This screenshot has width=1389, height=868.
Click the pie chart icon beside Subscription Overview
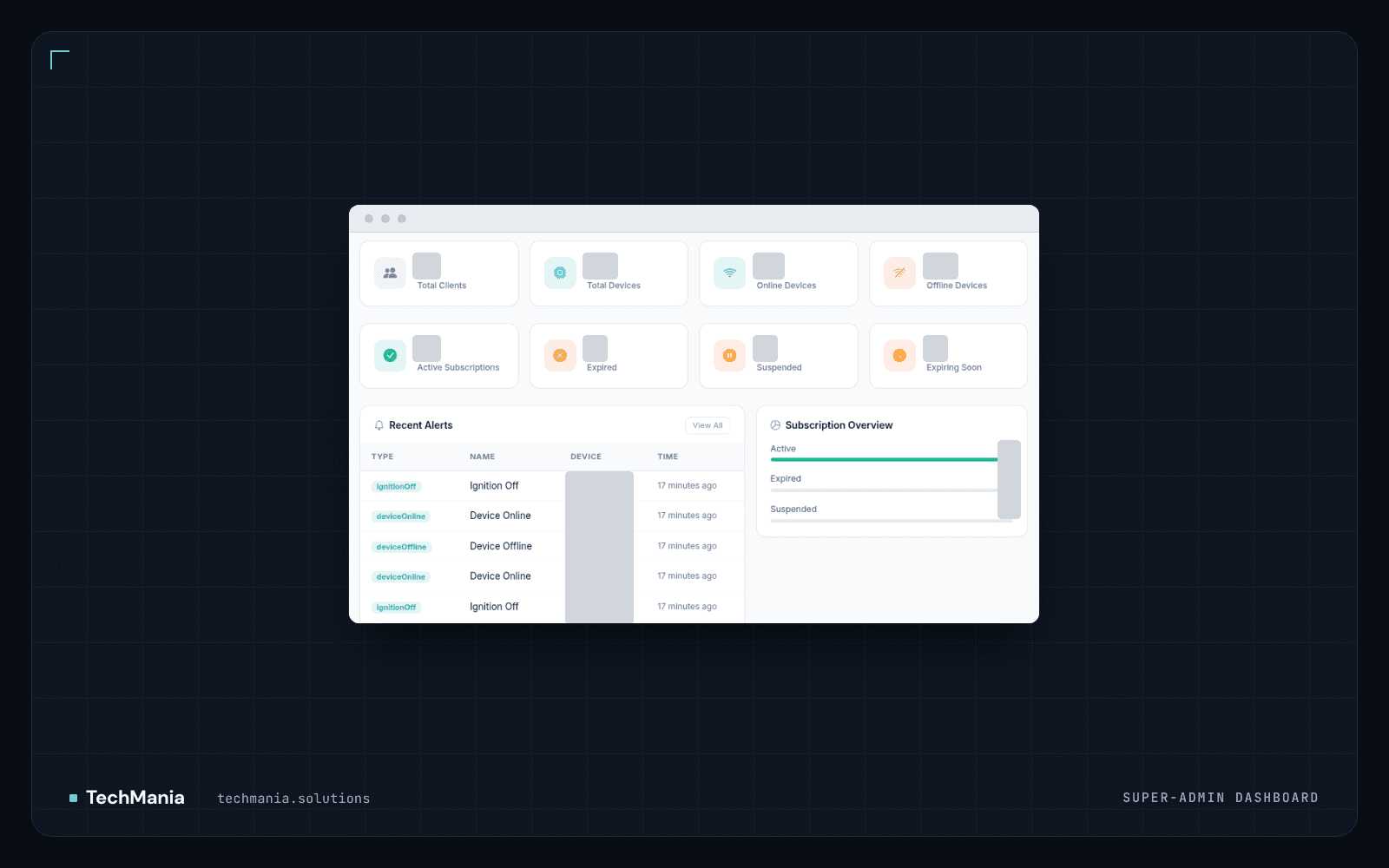775,425
